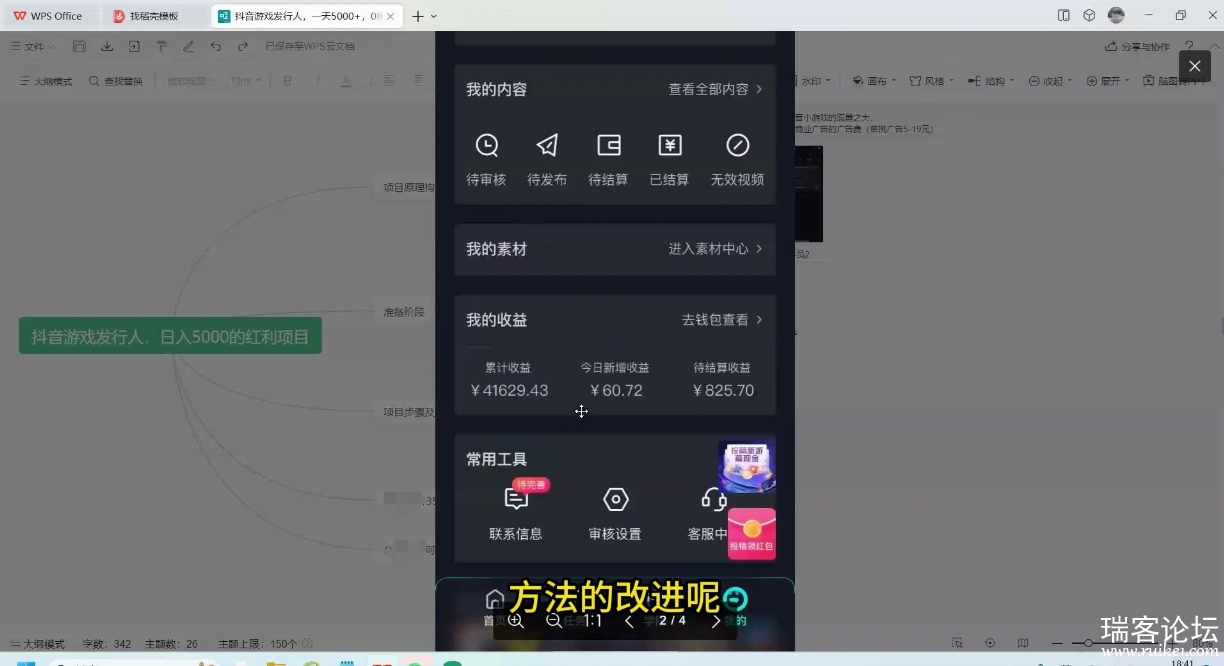Image resolution: width=1224 pixels, height=666 pixels.
Task: Open 查找替换 find and replace
Action: (x=116, y=81)
